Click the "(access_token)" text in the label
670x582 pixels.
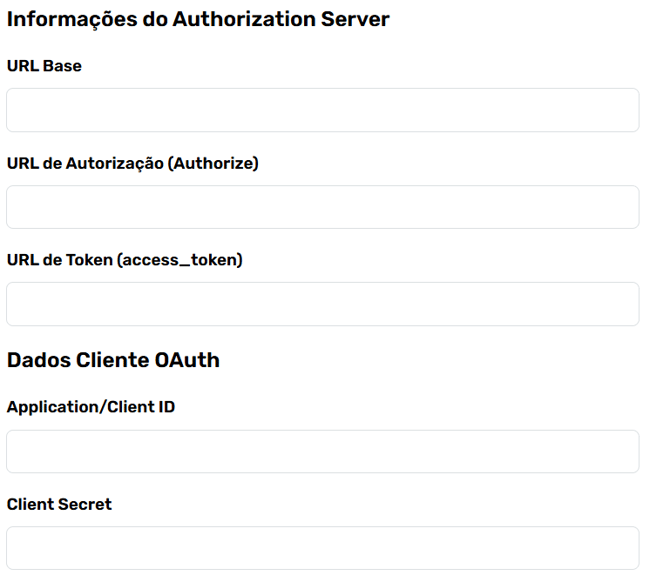[x=180, y=260]
